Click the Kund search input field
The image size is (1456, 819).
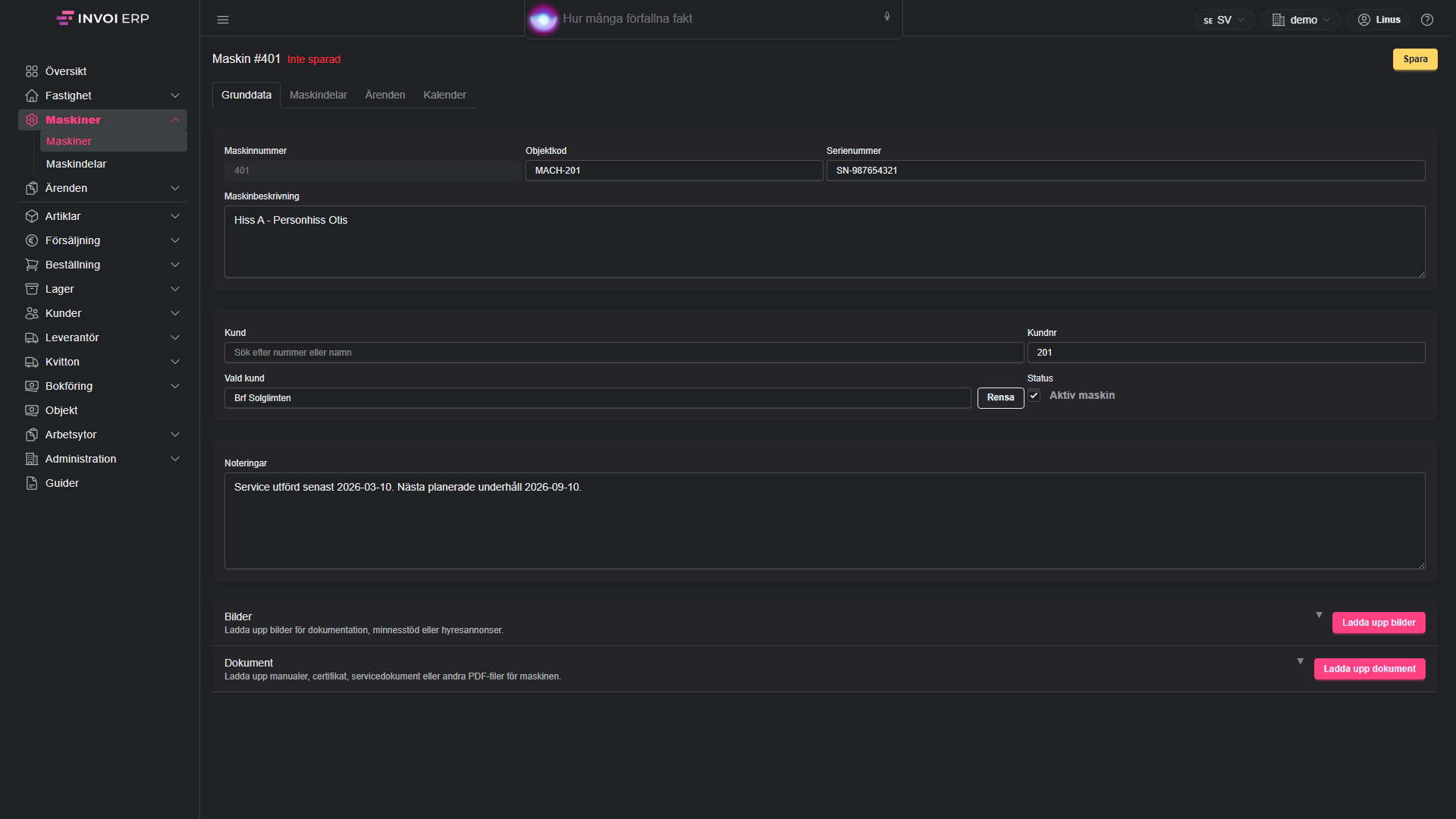(624, 353)
